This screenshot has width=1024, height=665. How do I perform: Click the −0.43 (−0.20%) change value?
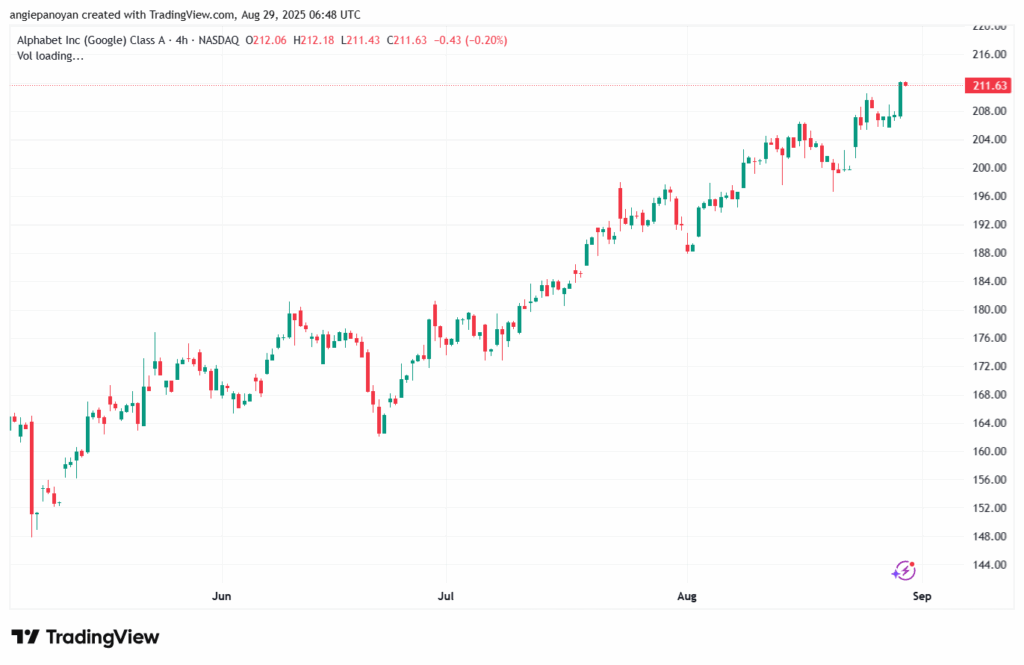tap(469, 40)
